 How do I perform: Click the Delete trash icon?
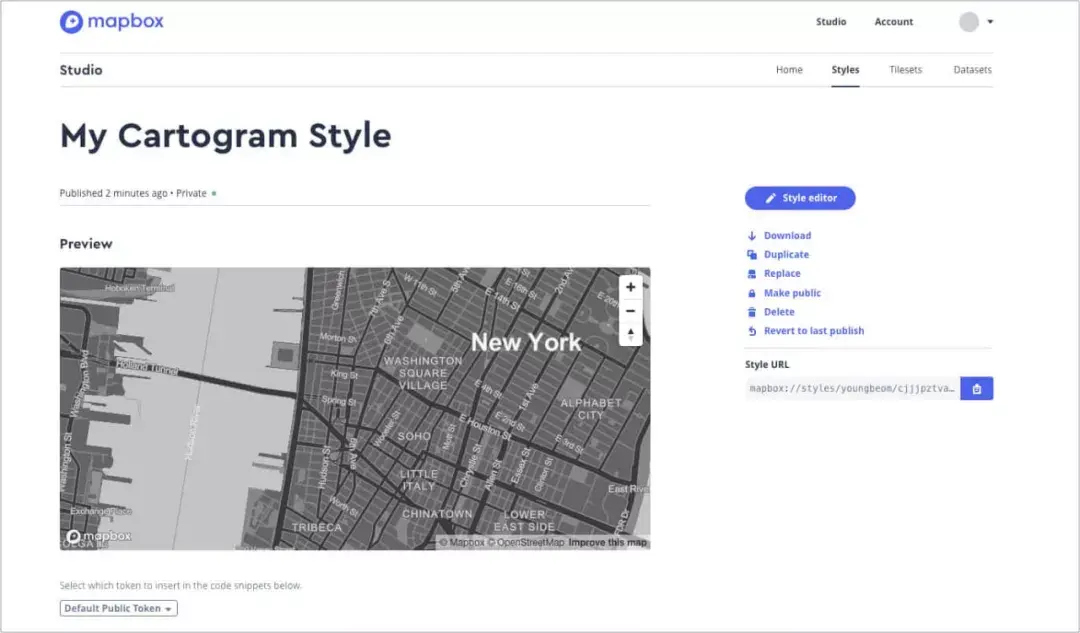751,311
